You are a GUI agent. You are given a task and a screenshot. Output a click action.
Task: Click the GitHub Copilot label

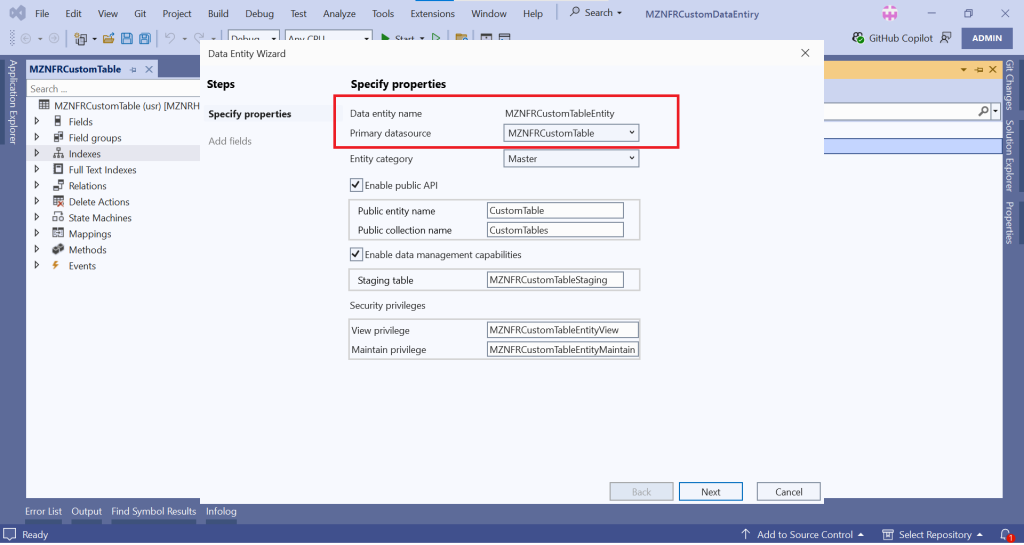[901, 39]
